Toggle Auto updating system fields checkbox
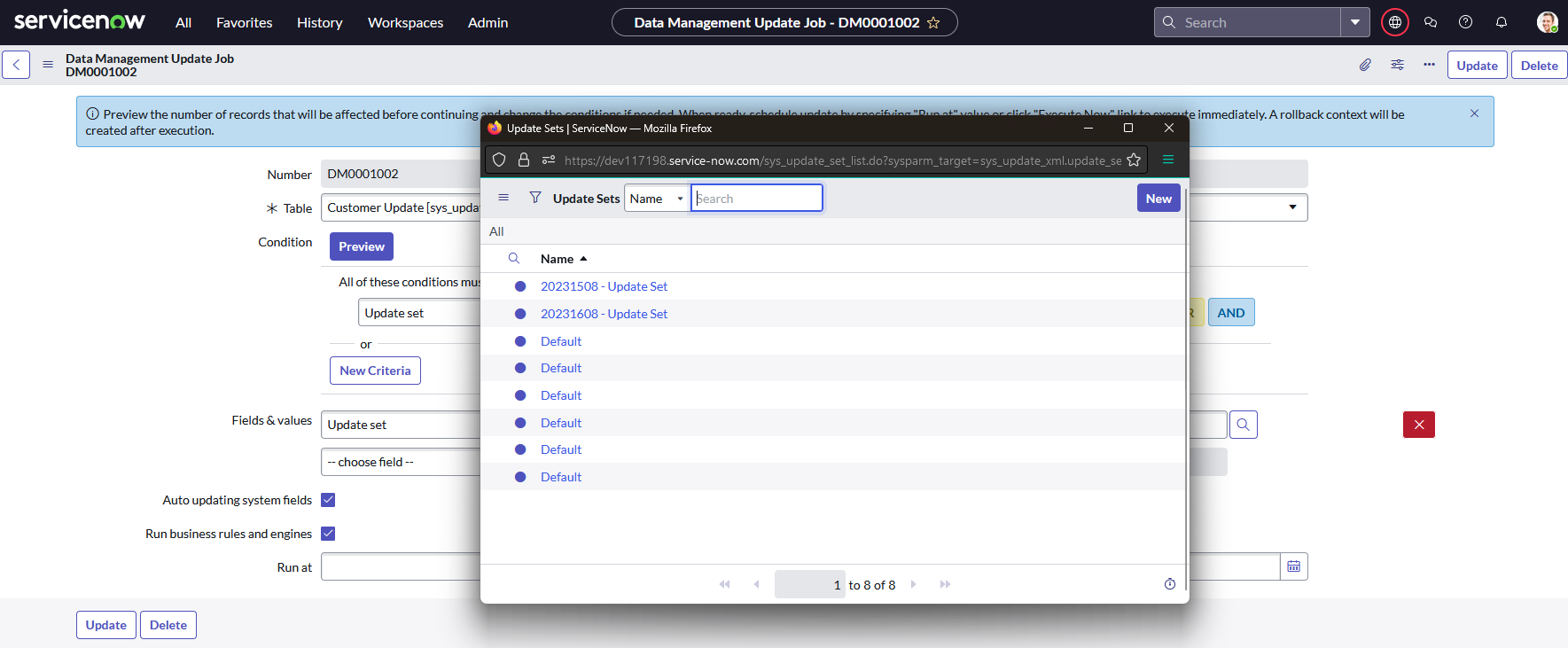The width and height of the screenshot is (1568, 648). coord(328,500)
